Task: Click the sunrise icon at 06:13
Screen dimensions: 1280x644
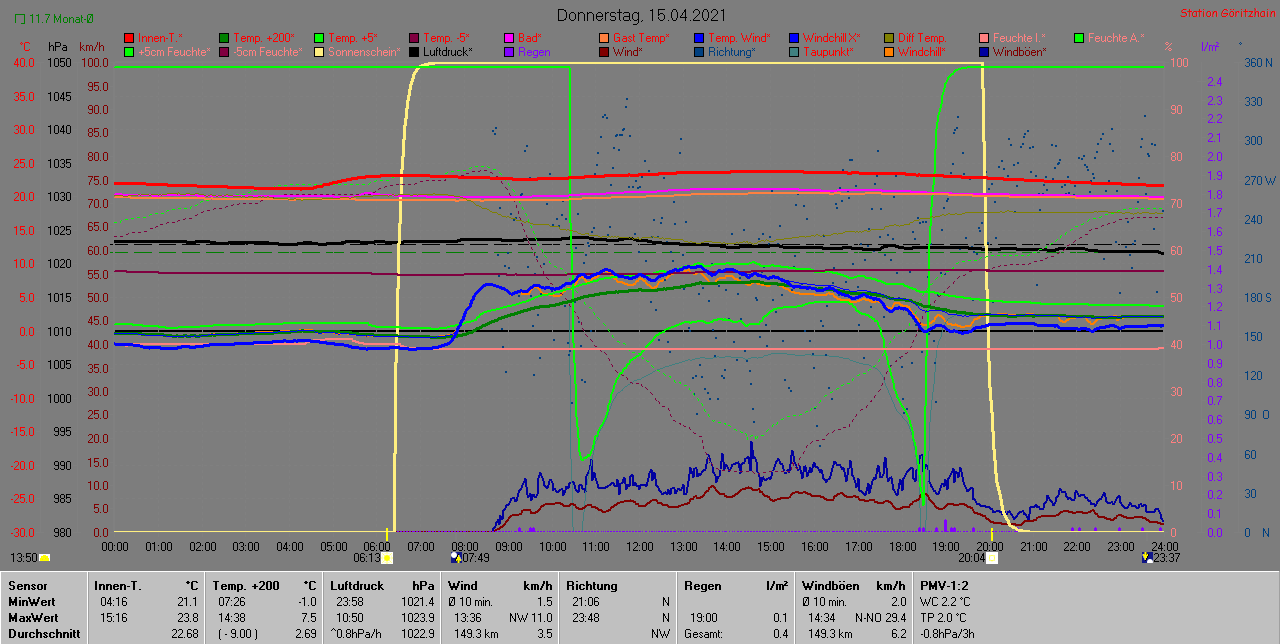Action: click(x=387, y=558)
